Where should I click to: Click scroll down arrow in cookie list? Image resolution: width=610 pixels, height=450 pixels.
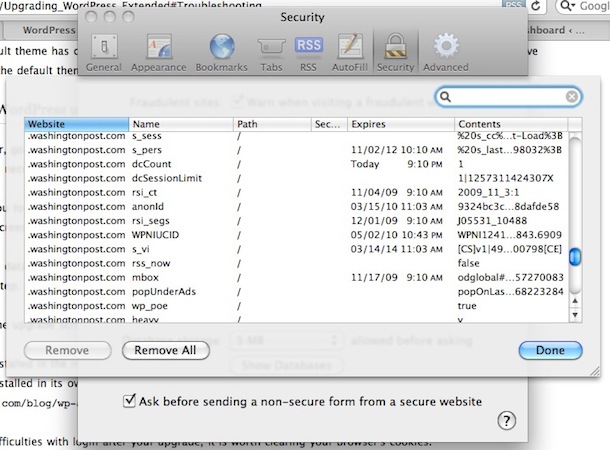pyautogui.click(x=575, y=315)
